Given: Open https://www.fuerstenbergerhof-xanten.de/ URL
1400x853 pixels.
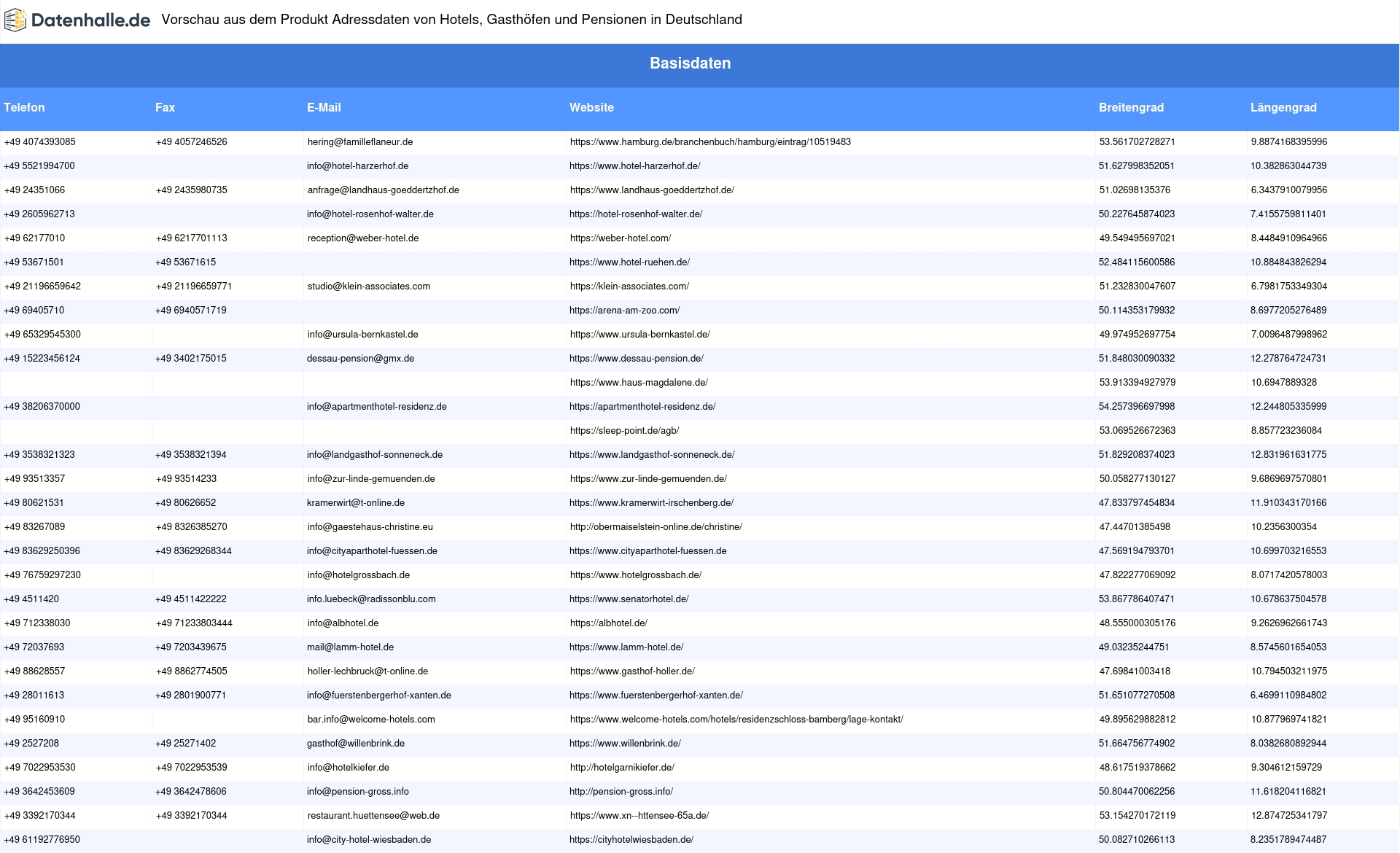Looking at the screenshot, I should click(656, 696).
